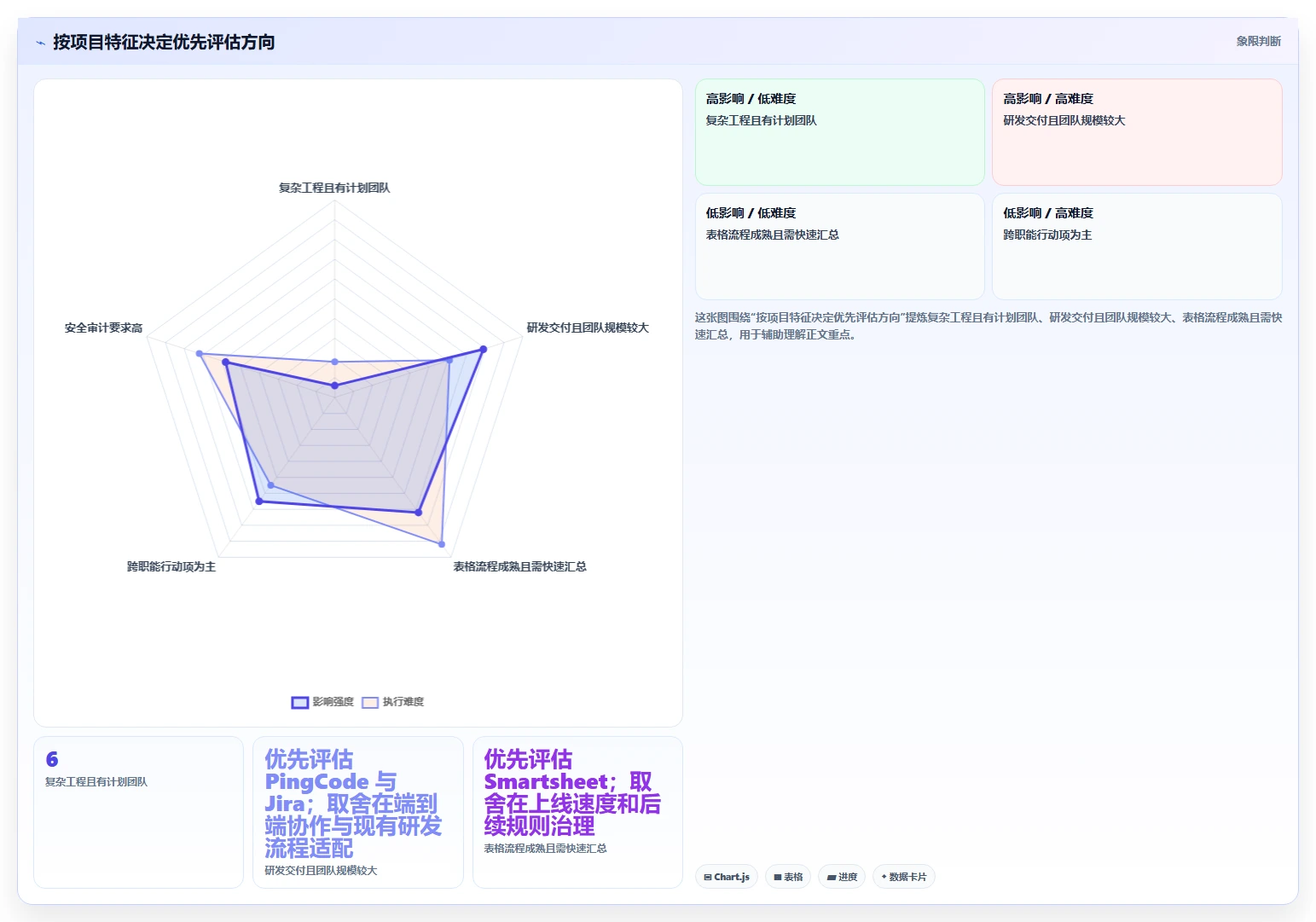Click the 按项目特征决定优先评估方向 heading

point(164,42)
